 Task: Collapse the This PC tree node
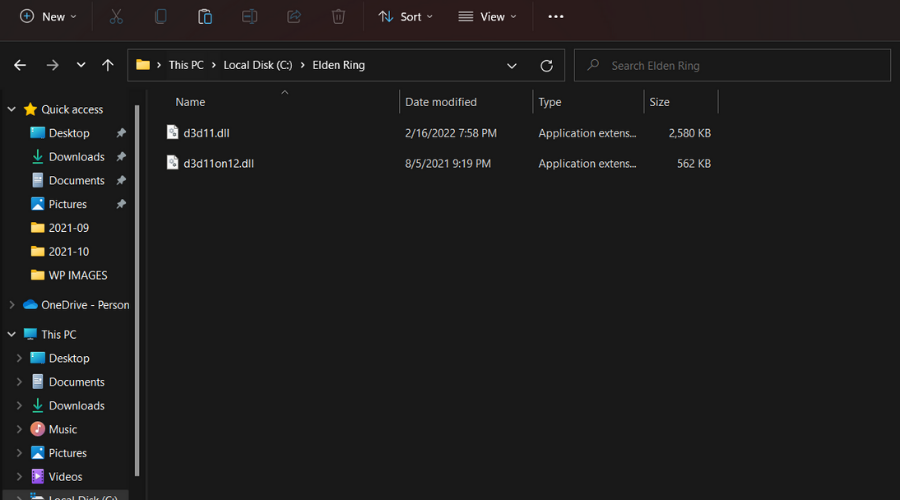[11, 334]
